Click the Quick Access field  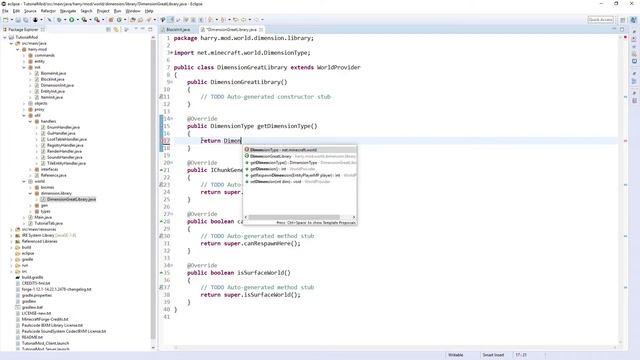click(600, 20)
